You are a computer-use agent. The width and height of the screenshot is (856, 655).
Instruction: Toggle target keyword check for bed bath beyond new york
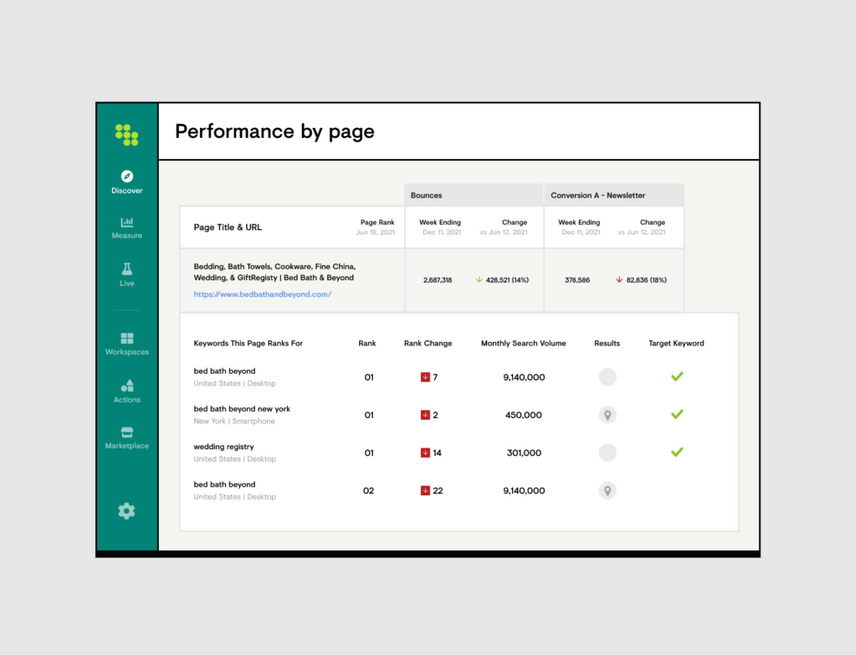click(x=677, y=414)
